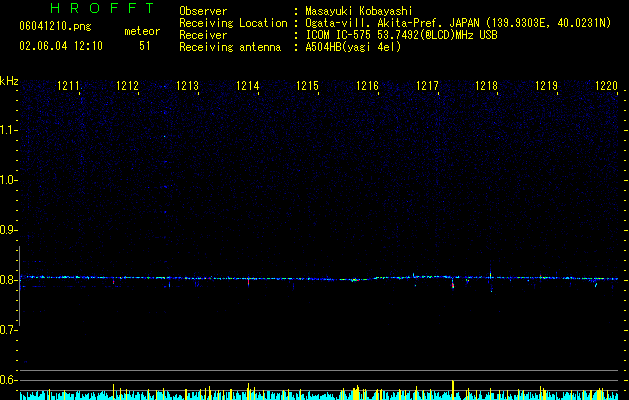
Task: Click the 'meteor' label
Action: coord(142,31)
